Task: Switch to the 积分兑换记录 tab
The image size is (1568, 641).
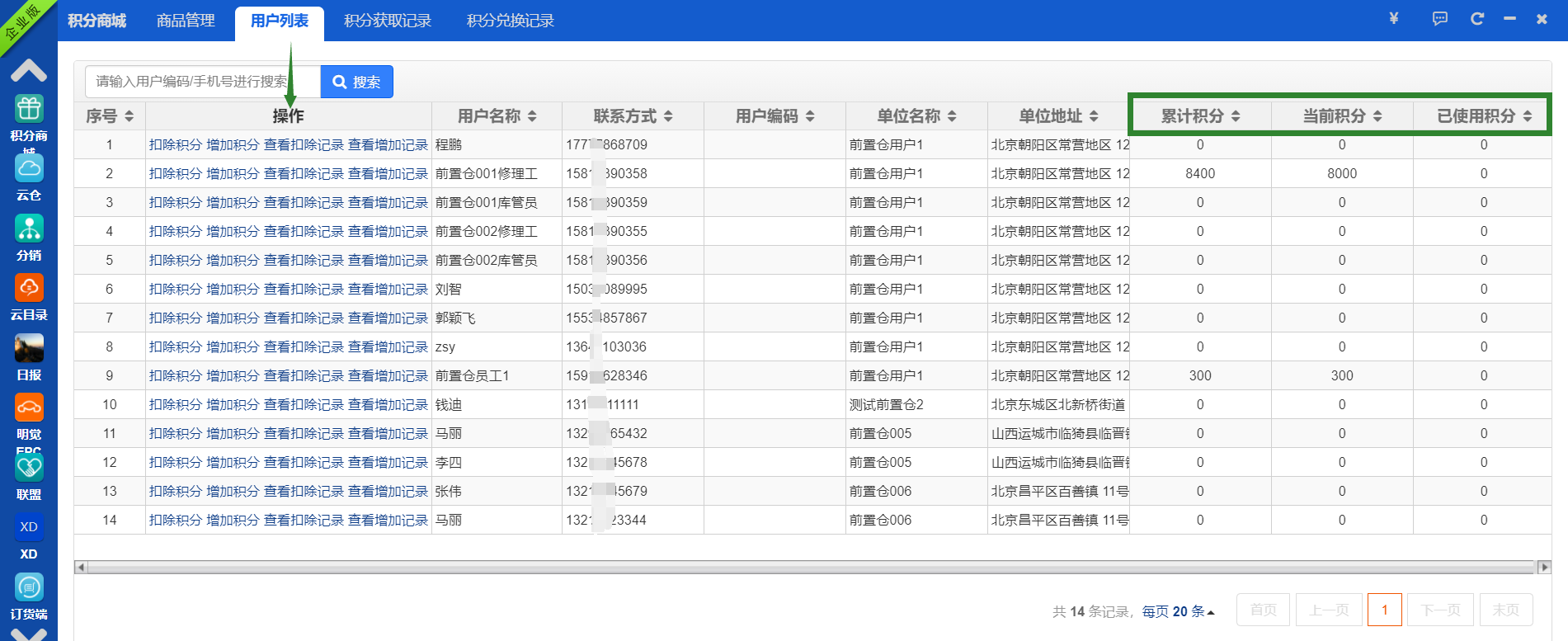Action: [510, 21]
